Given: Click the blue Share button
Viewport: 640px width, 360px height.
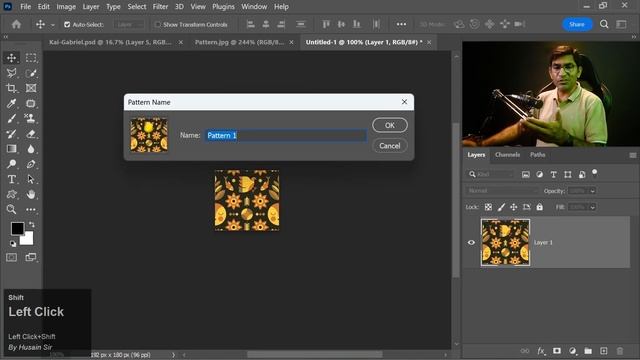Looking at the screenshot, I should (x=577, y=24).
